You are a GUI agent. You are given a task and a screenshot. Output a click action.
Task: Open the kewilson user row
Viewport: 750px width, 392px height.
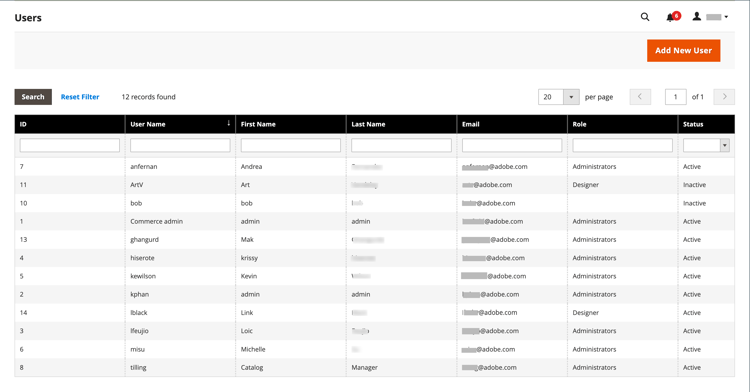[375, 276]
